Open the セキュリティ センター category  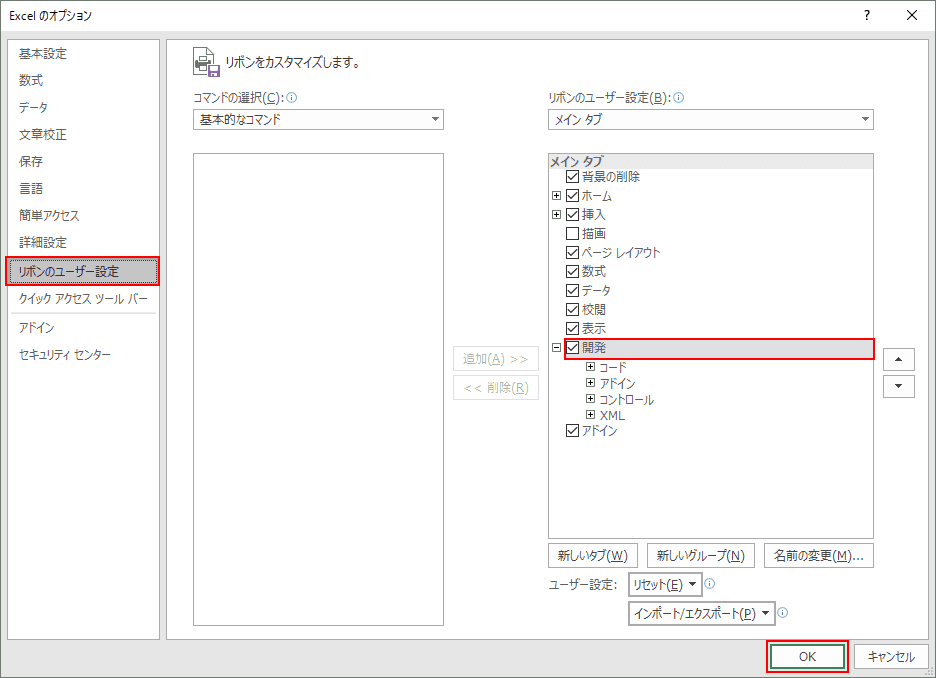point(64,355)
